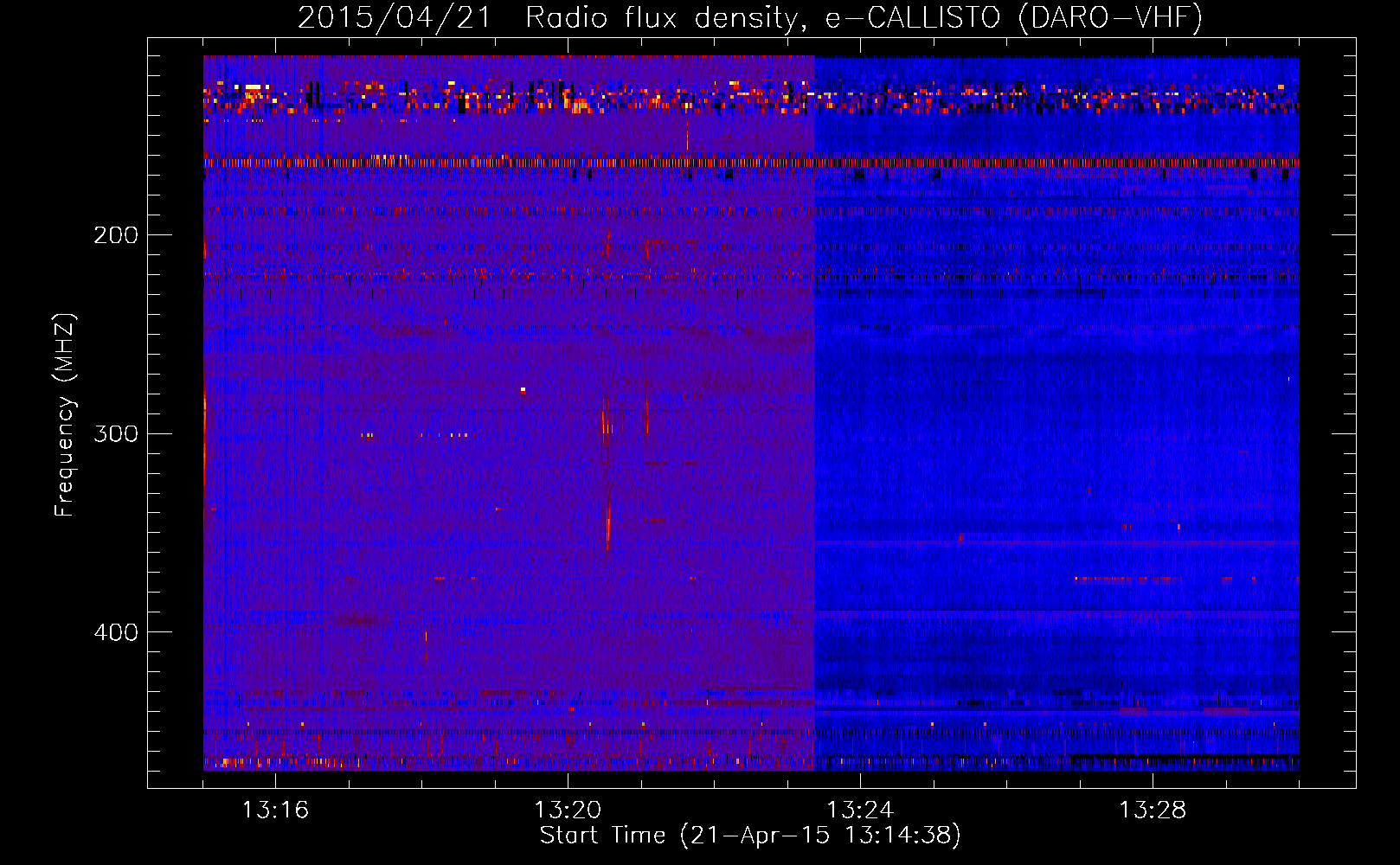Select the "Frequency (MHZ)" y-axis label
The height and width of the screenshot is (865, 1400).
[x=65, y=414]
